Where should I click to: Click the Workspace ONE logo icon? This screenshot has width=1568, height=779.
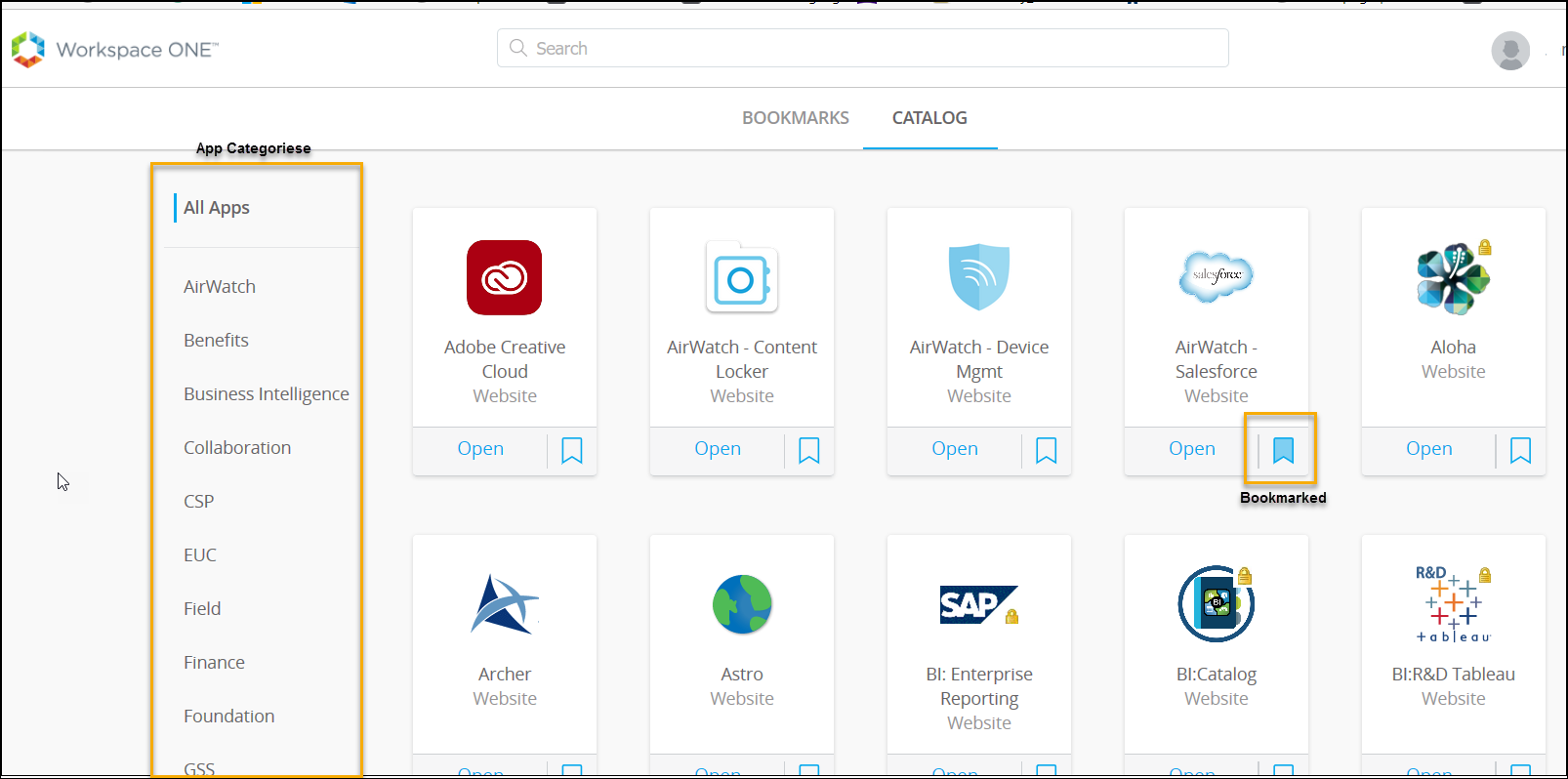pos(28,49)
